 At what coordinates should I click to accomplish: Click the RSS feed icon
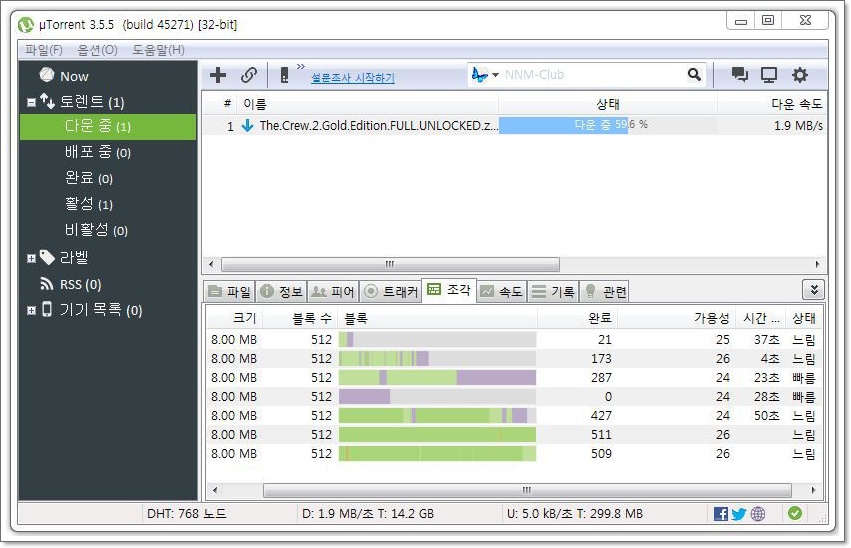(47, 284)
